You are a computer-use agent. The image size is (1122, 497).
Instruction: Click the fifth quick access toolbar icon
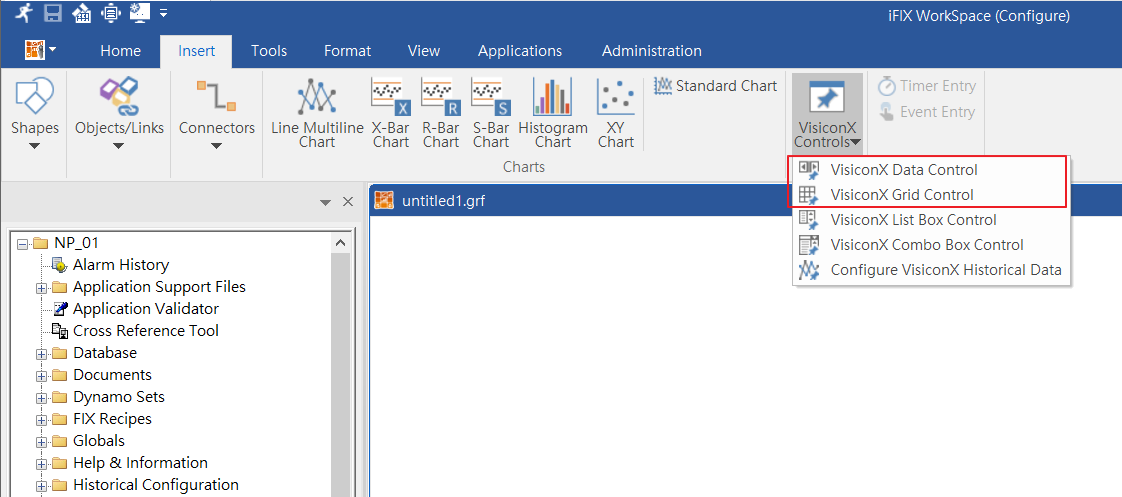(x=140, y=12)
